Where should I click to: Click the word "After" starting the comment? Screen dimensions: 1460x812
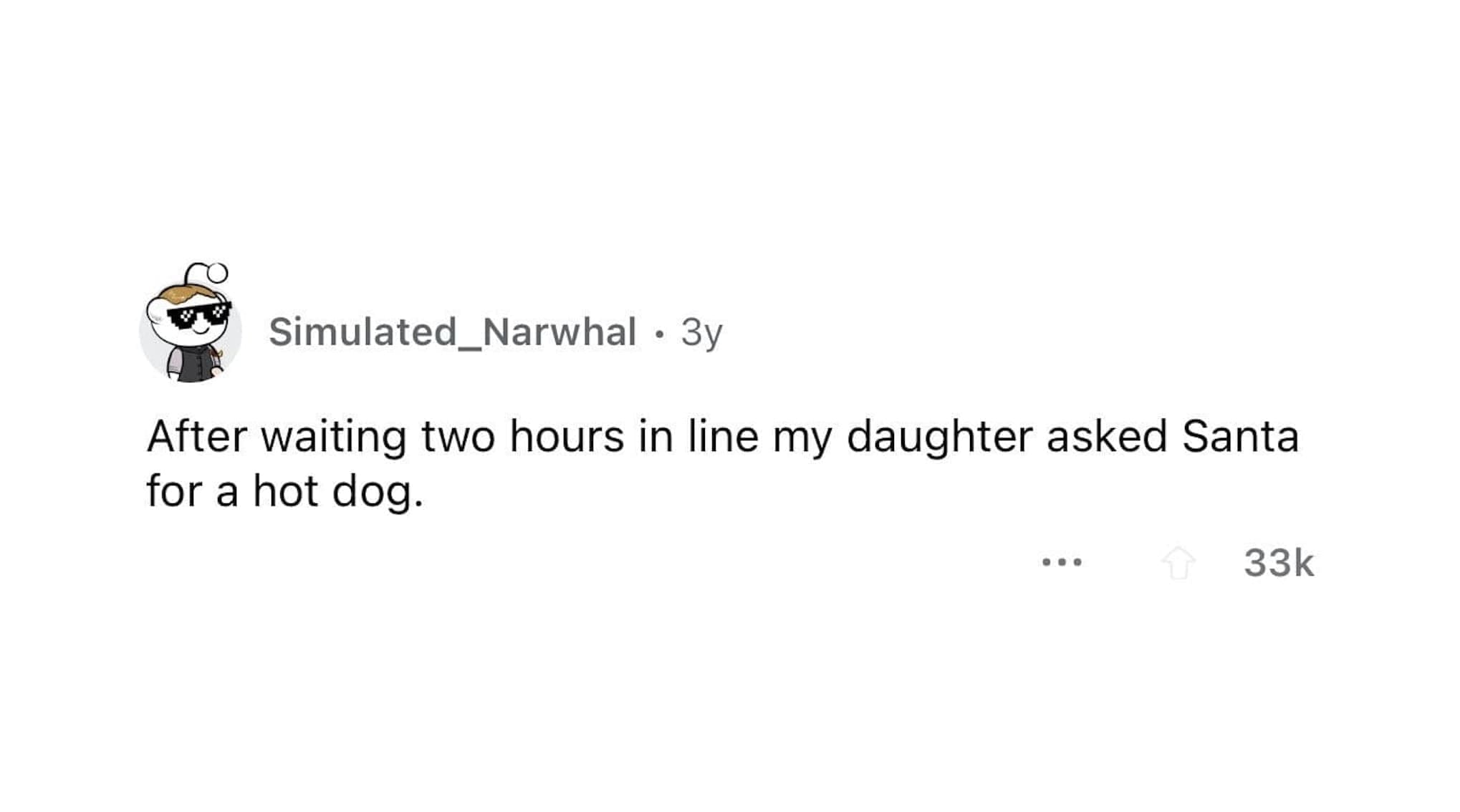[197, 437]
